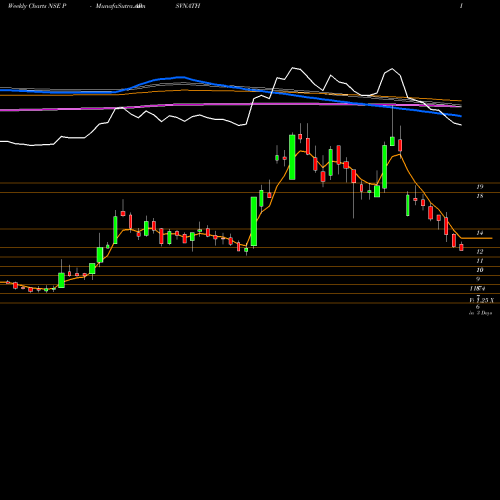The width and height of the screenshot is (500, 500).
Task: Click price axis label 9
Action: (478, 279)
